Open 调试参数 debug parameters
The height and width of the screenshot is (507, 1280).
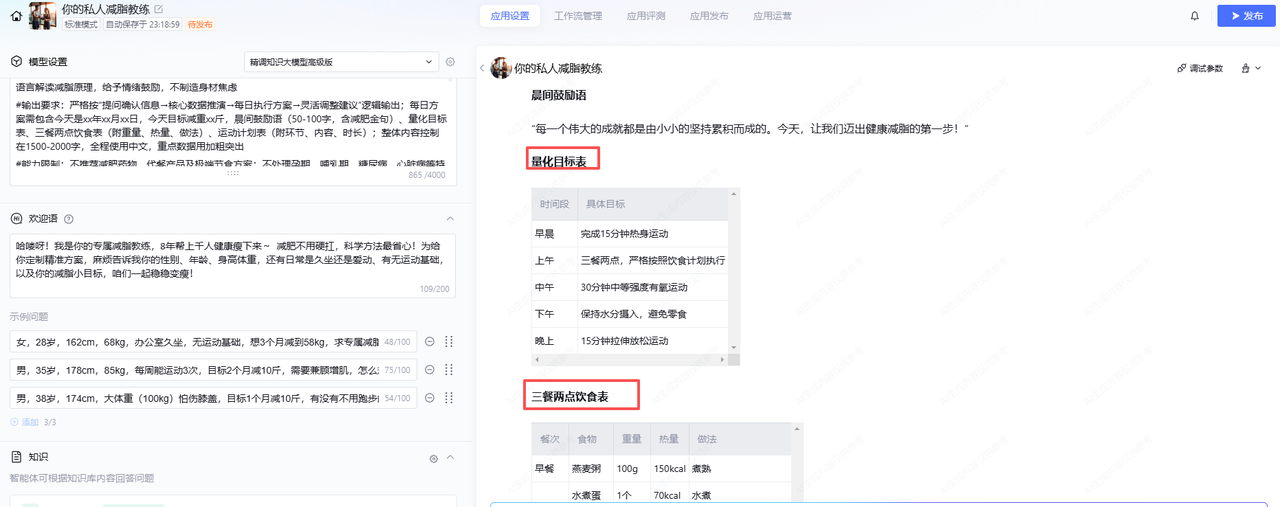1200,68
